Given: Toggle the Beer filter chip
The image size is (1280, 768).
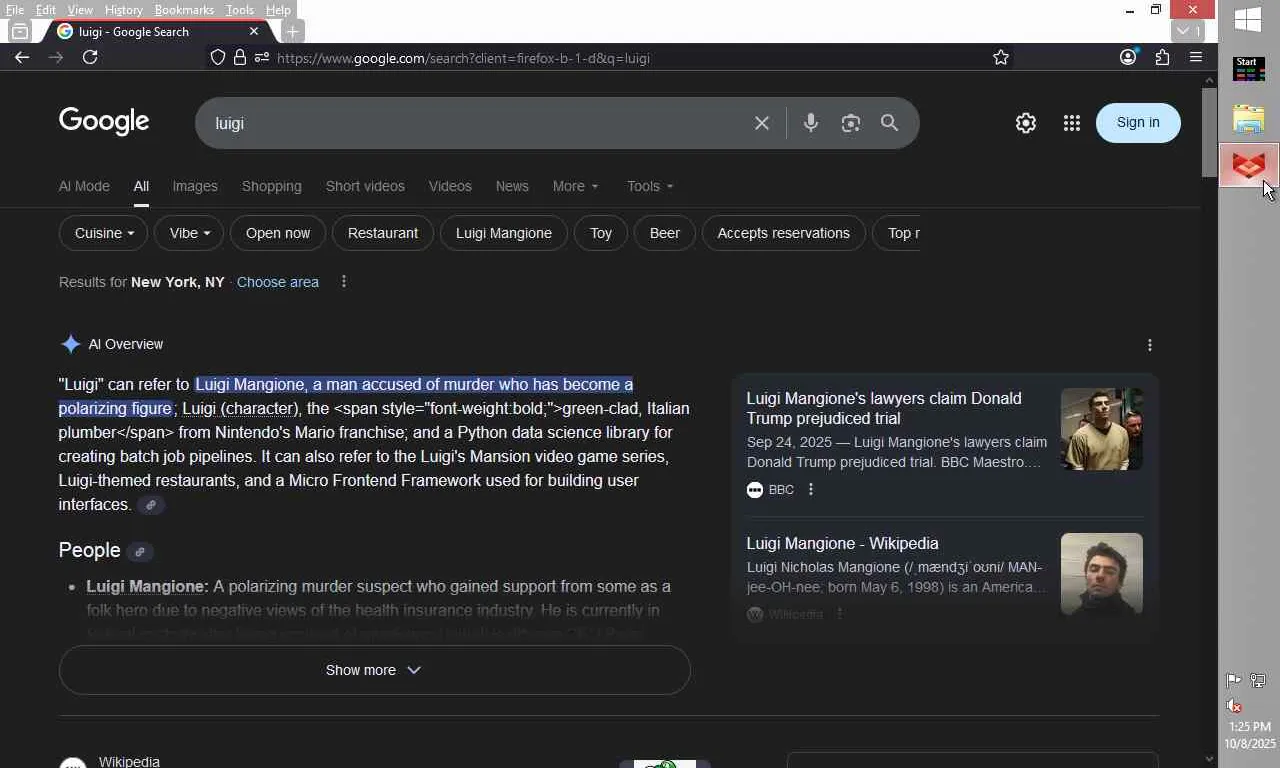Looking at the screenshot, I should 665,233.
